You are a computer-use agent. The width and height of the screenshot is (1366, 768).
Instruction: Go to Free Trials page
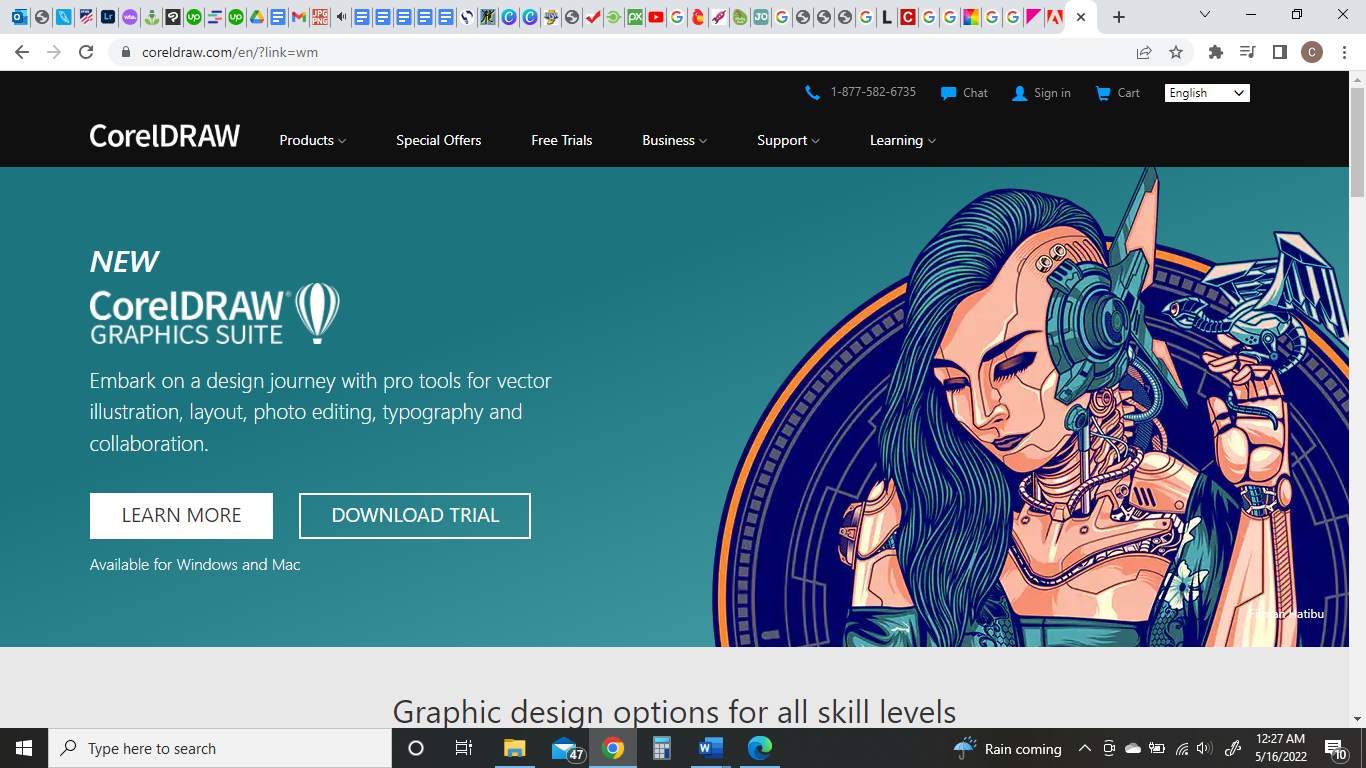pos(562,140)
